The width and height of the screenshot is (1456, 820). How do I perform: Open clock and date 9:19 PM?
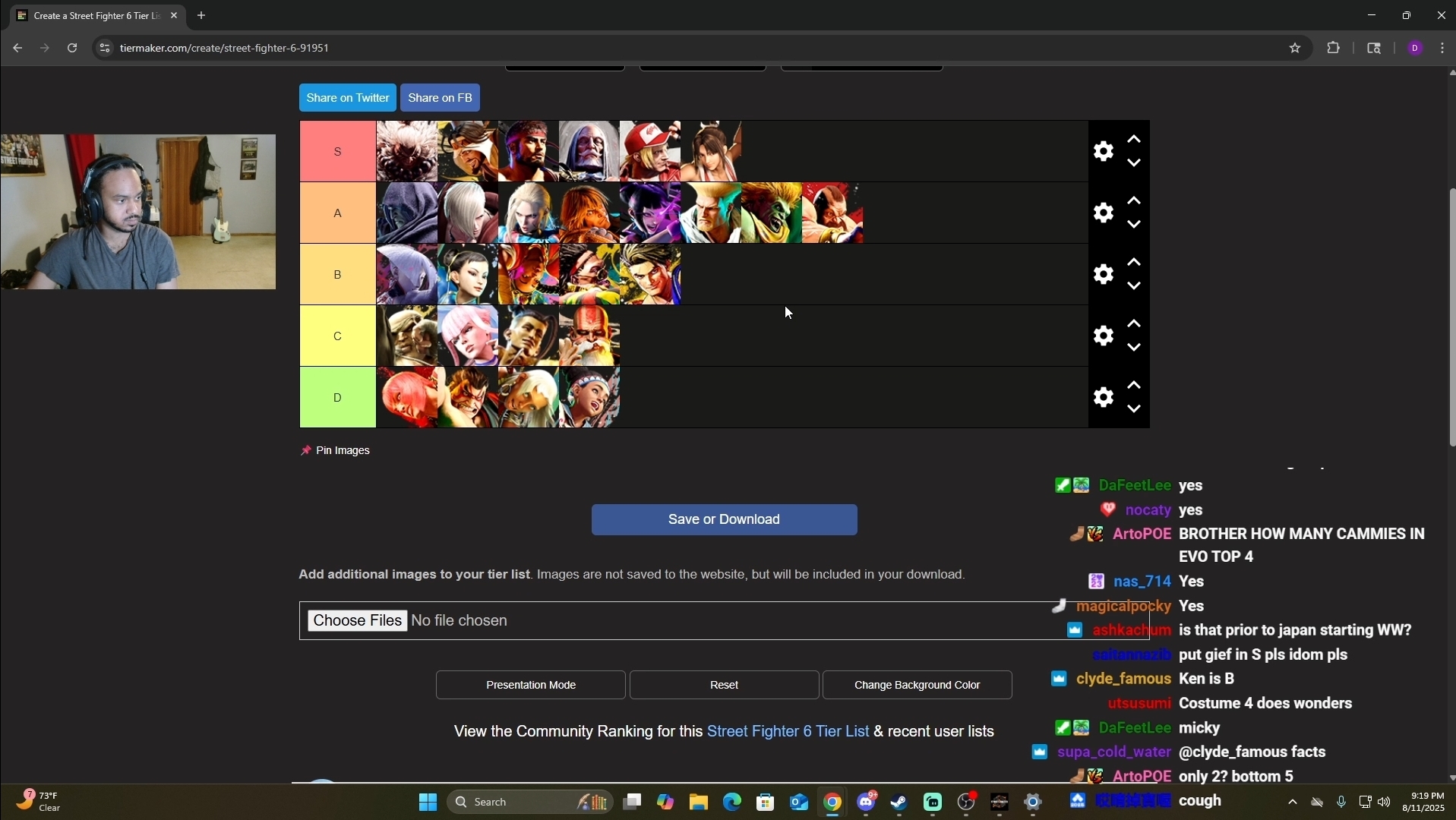pos(1423,802)
